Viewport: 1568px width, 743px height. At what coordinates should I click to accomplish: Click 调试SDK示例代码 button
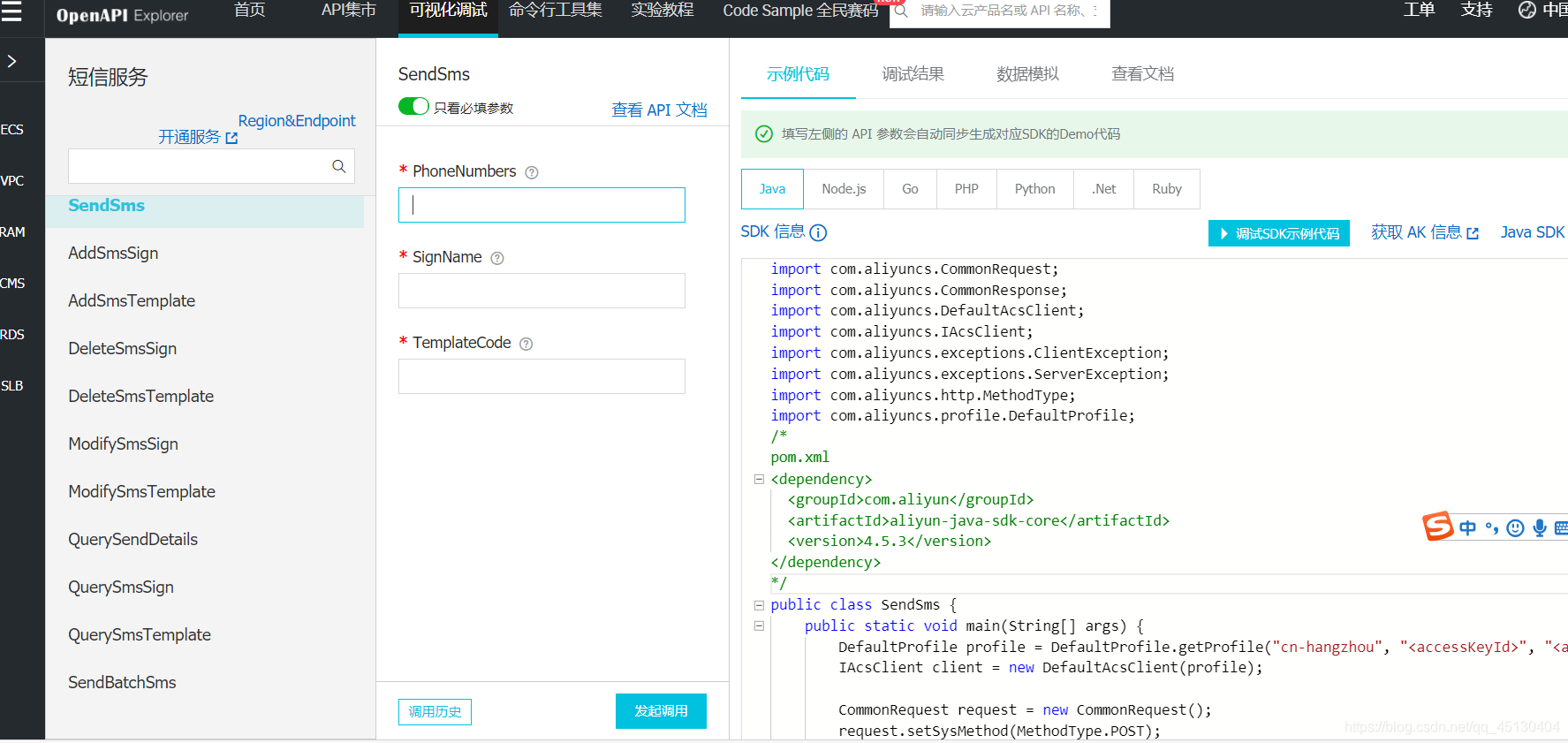tap(1279, 233)
